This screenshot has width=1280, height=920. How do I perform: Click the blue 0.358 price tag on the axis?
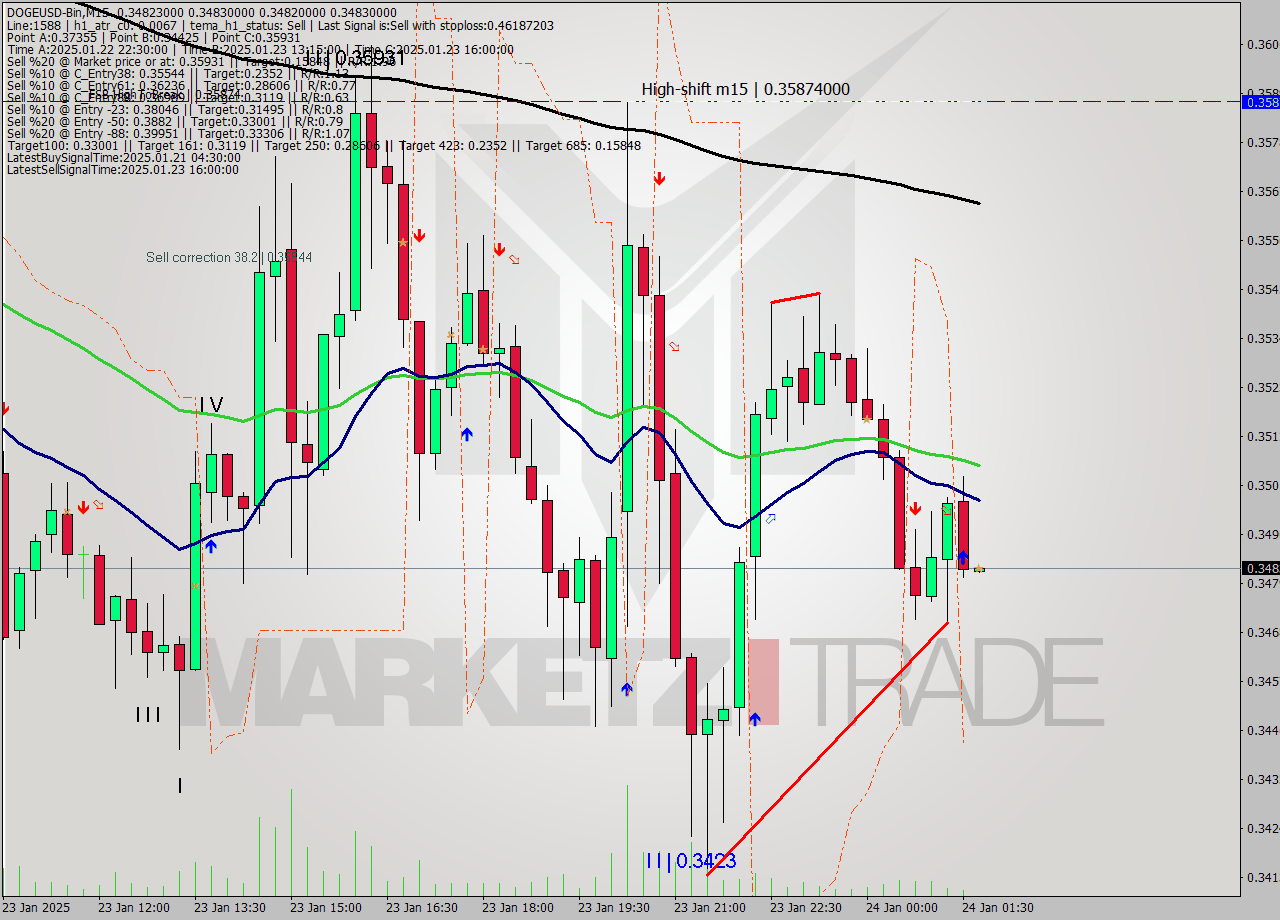[1260, 101]
